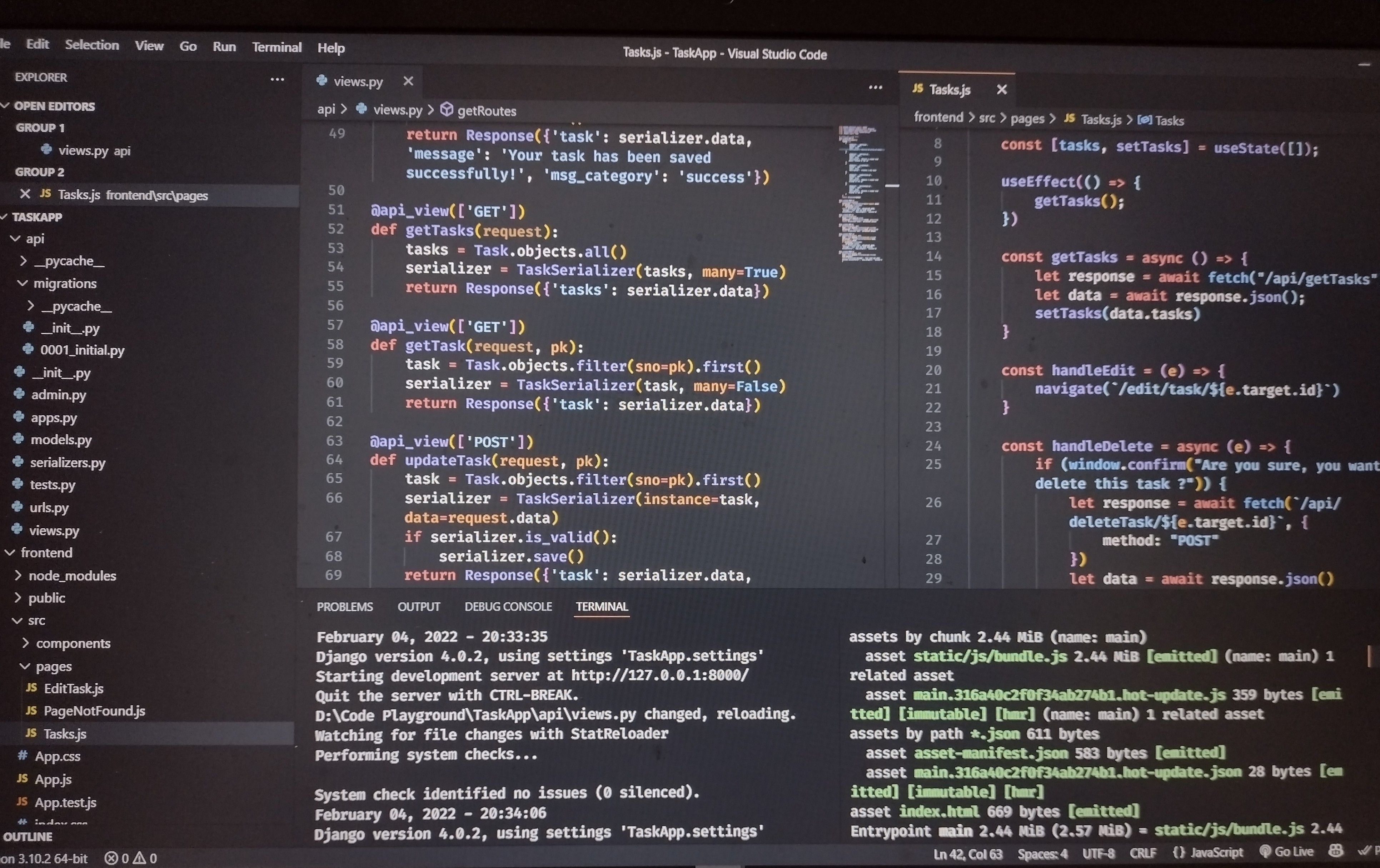The width and height of the screenshot is (1380, 868).
Task: Collapse the TASKAPP project section
Action: 37,216
